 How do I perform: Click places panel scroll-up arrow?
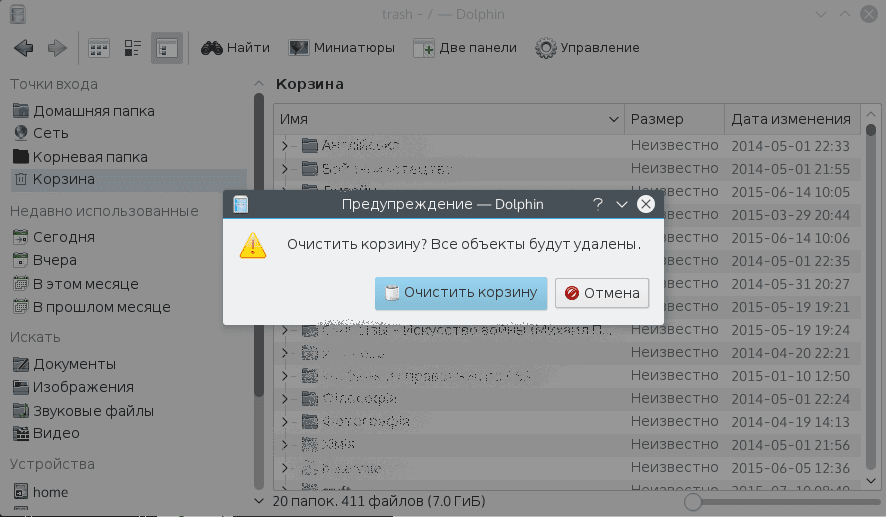[x=259, y=84]
